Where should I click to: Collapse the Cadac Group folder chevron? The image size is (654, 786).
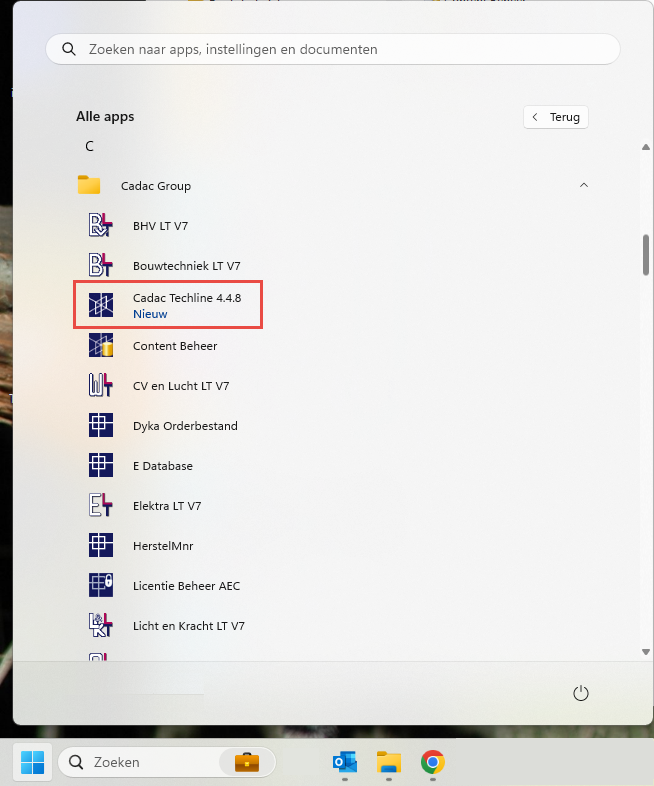(584, 185)
